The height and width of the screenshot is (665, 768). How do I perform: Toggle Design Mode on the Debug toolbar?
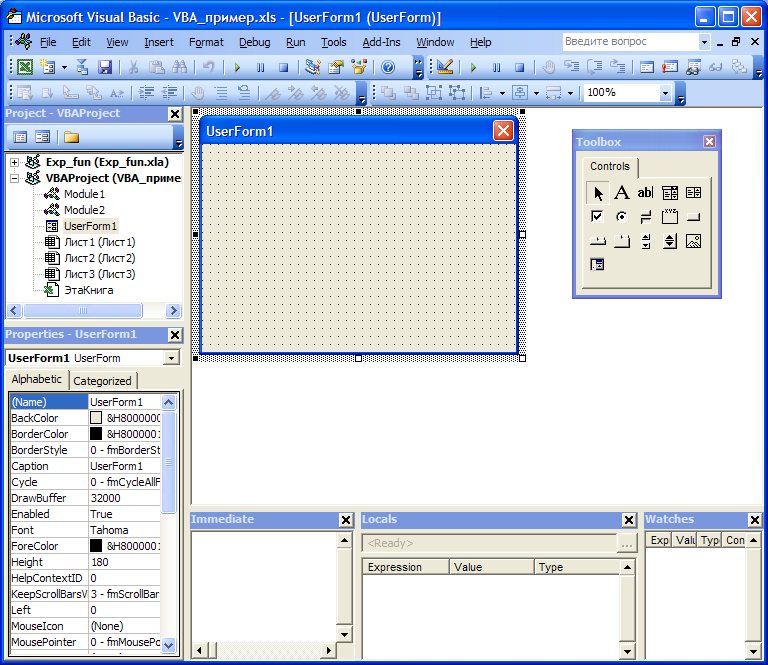(x=445, y=67)
